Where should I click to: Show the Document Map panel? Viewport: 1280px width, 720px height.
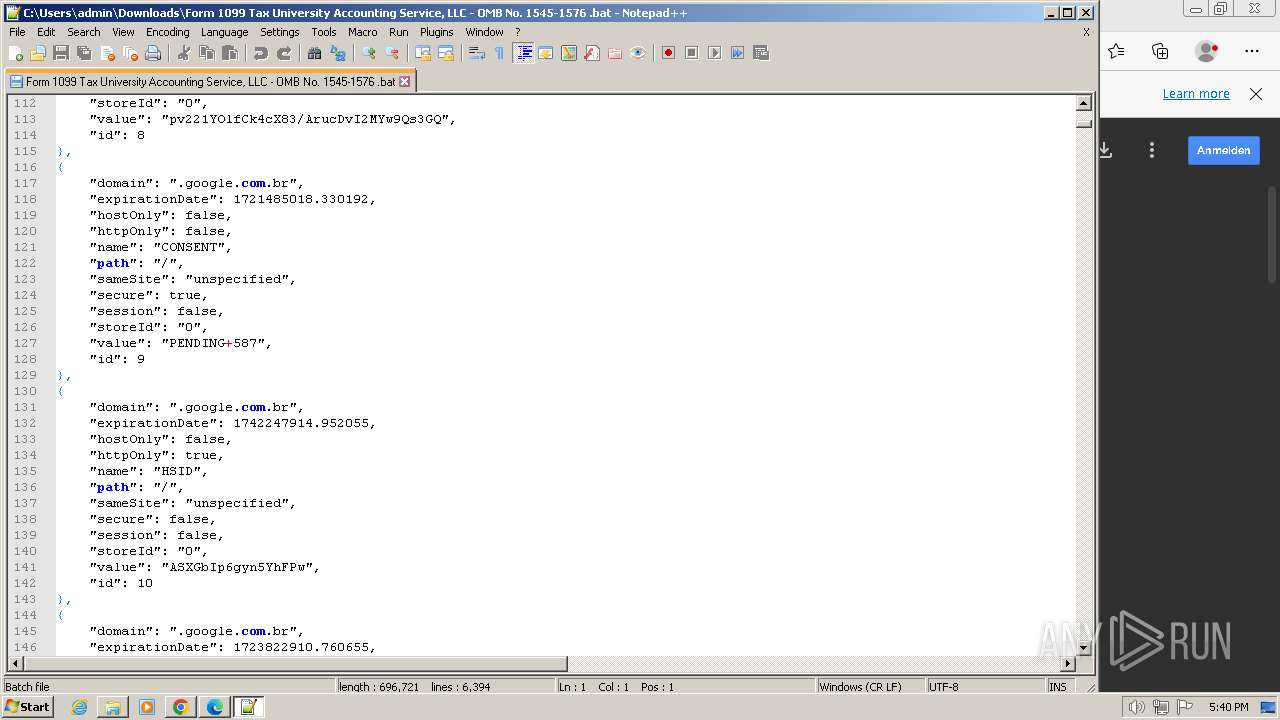coord(569,53)
